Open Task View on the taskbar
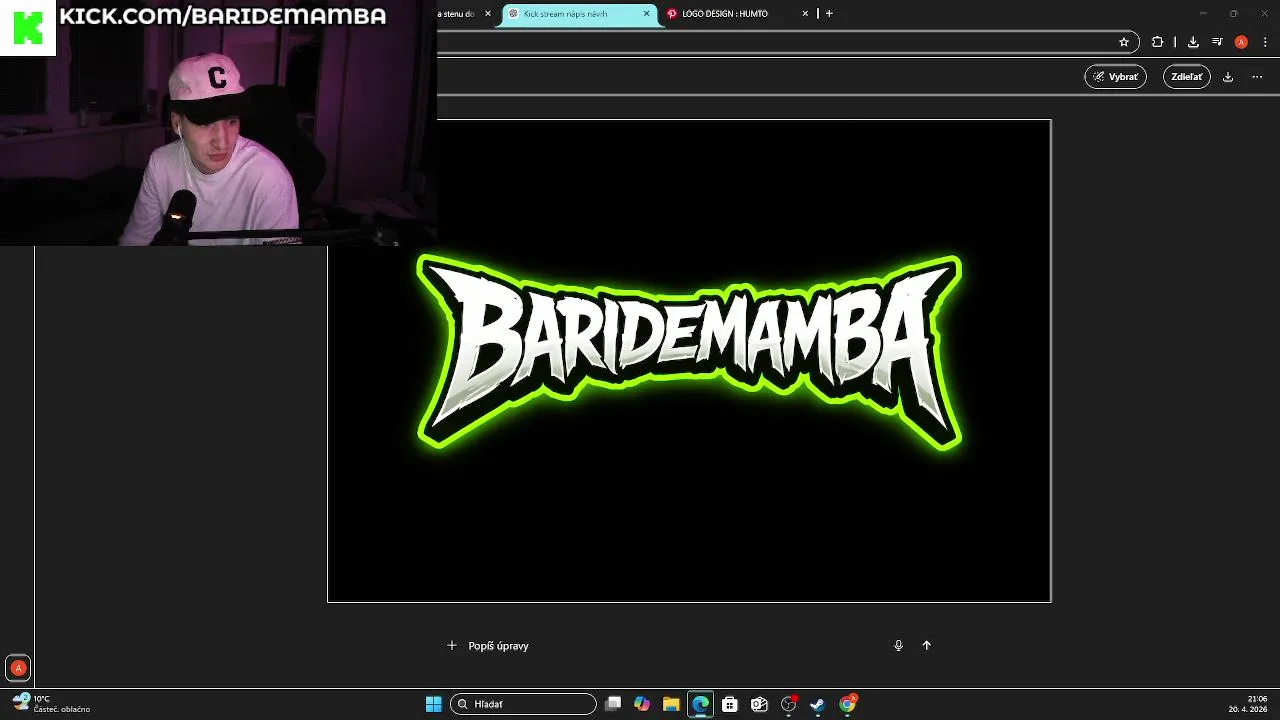1280x720 pixels. click(613, 704)
